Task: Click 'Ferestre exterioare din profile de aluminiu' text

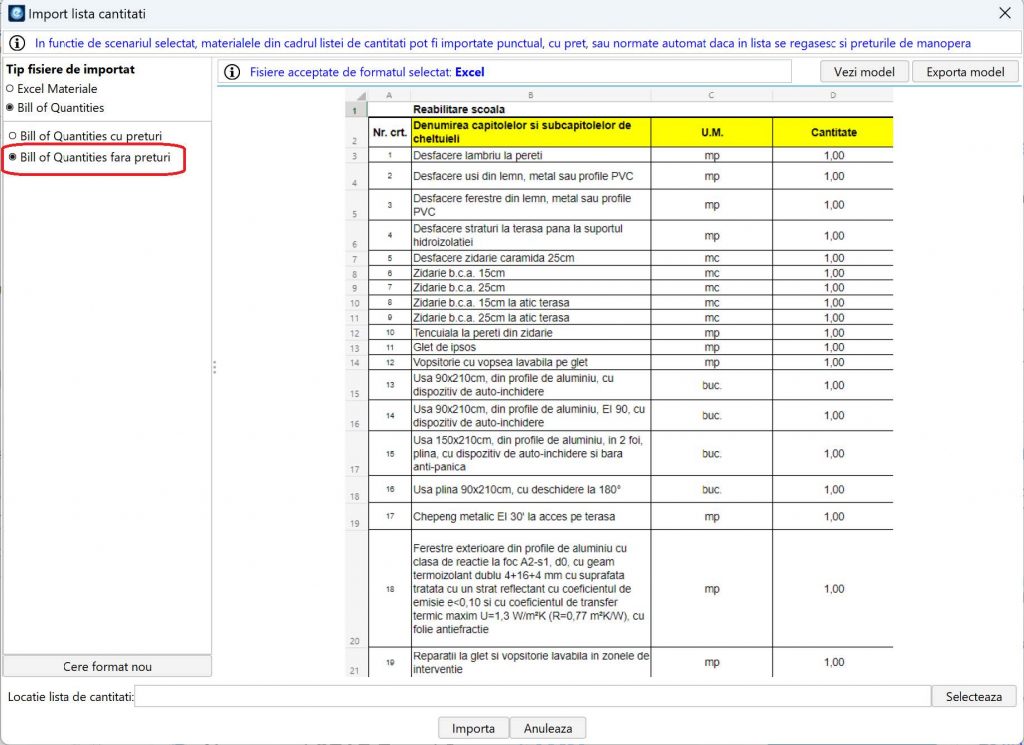Action: [x=528, y=589]
